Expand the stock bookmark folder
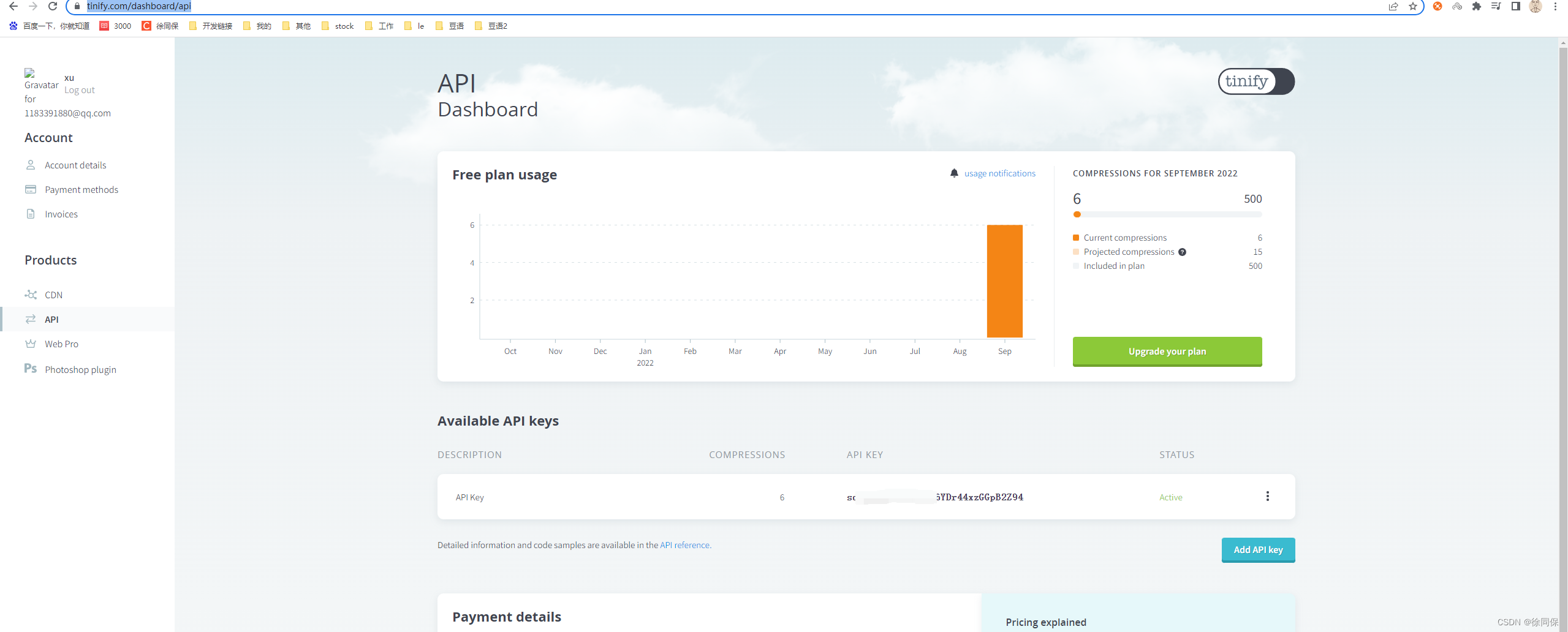The height and width of the screenshot is (632, 1568). pos(338,26)
